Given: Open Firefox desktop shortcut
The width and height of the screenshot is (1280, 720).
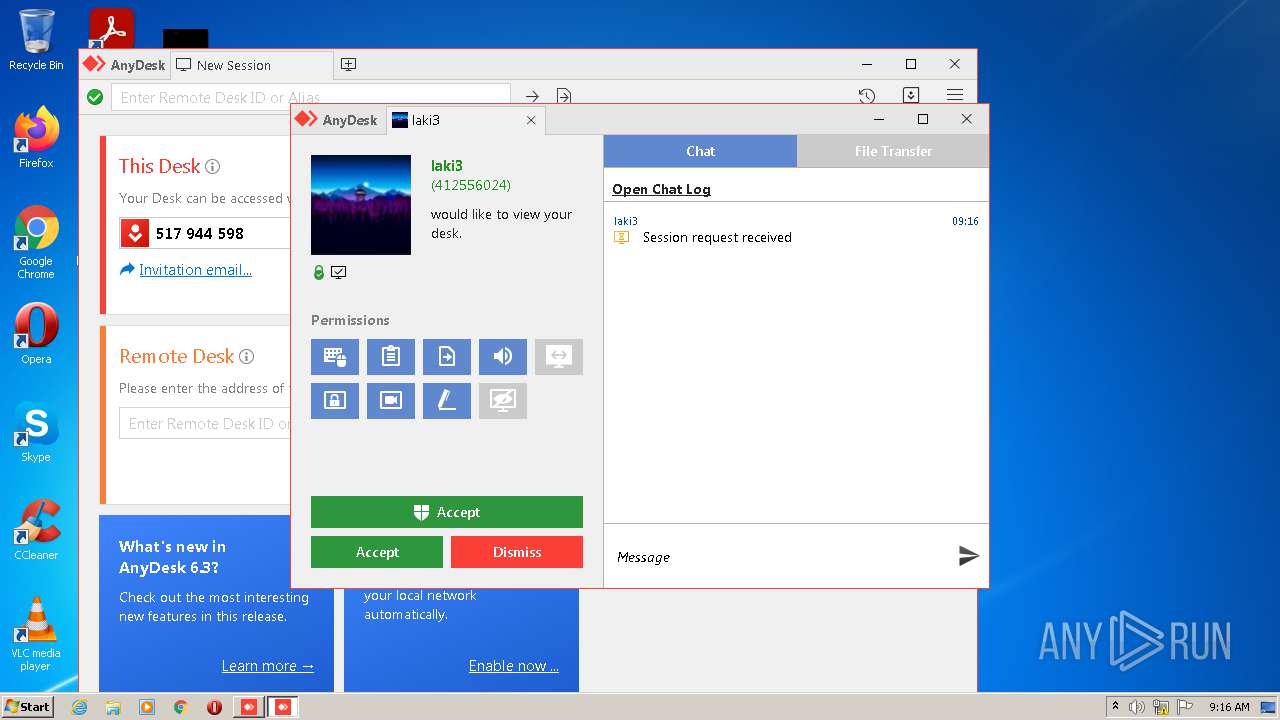Looking at the screenshot, I should tap(36, 137).
